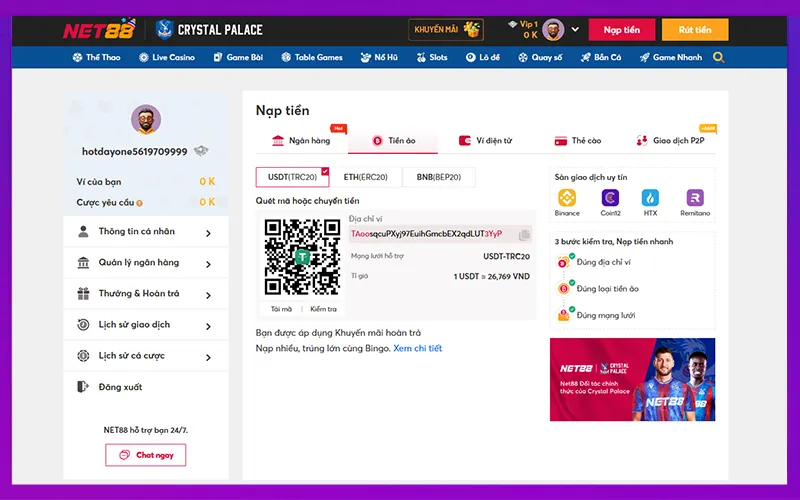Switch to Thẻ cào tab
Screen dimensions: 800x500
[578, 140]
